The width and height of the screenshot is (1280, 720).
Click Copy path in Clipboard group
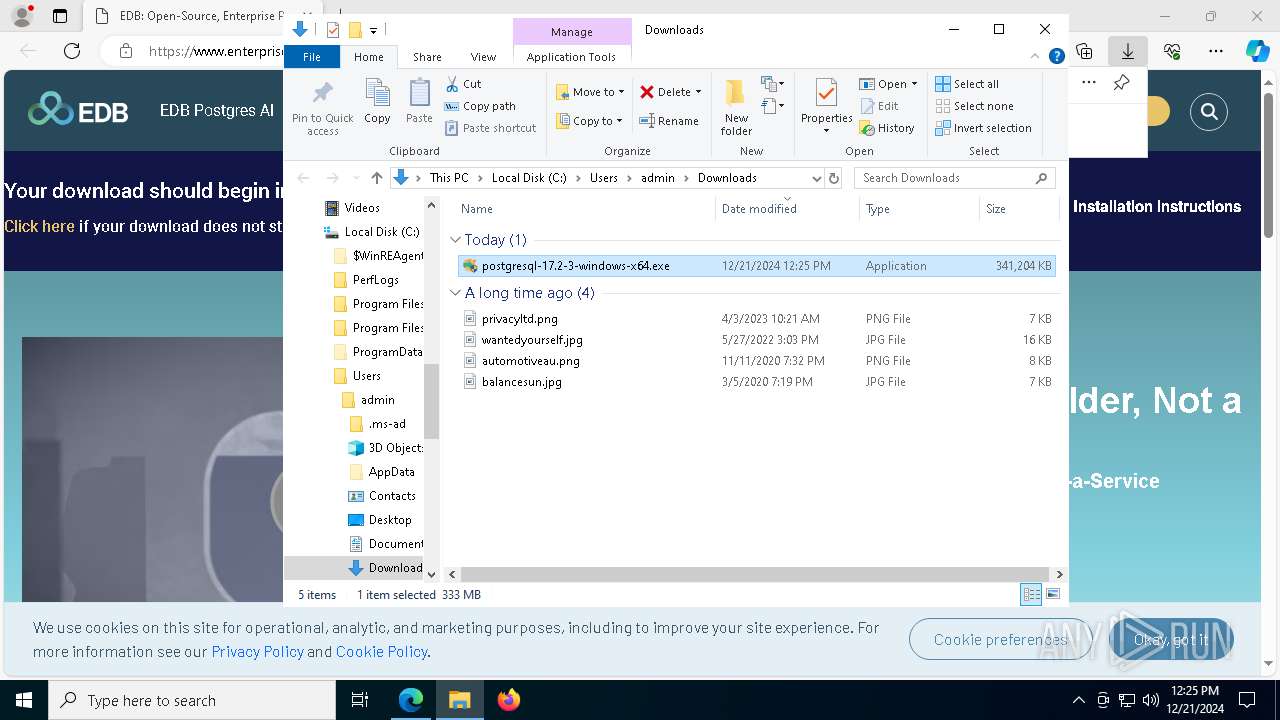point(480,106)
